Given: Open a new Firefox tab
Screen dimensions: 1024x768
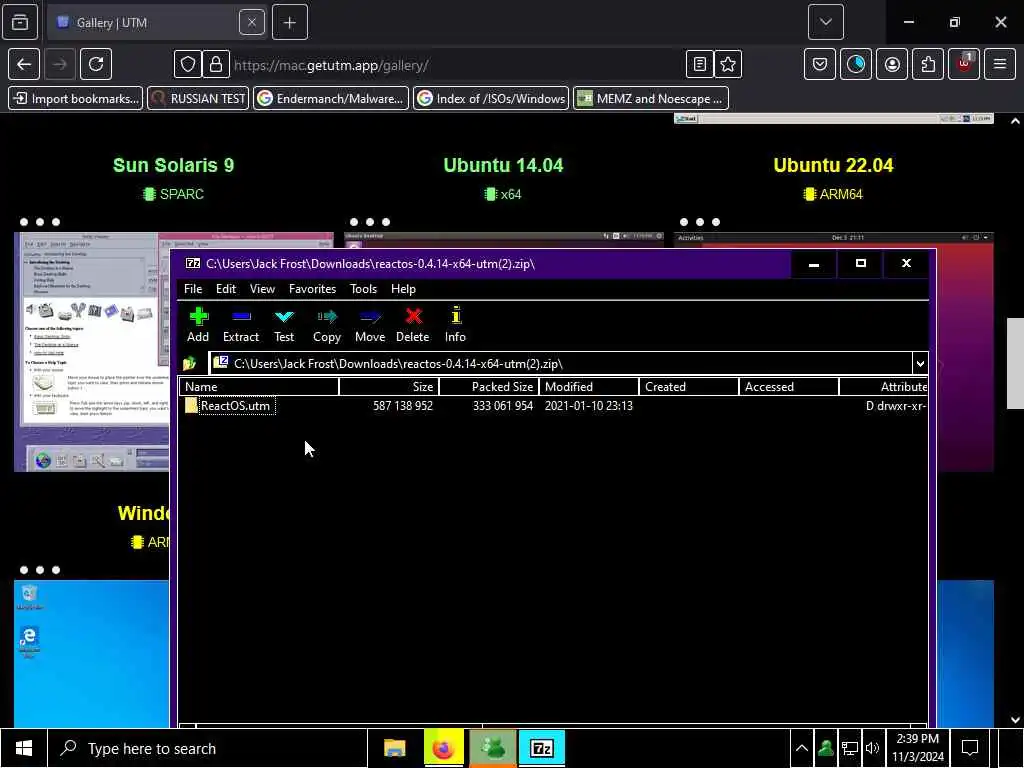Looking at the screenshot, I should tap(290, 22).
